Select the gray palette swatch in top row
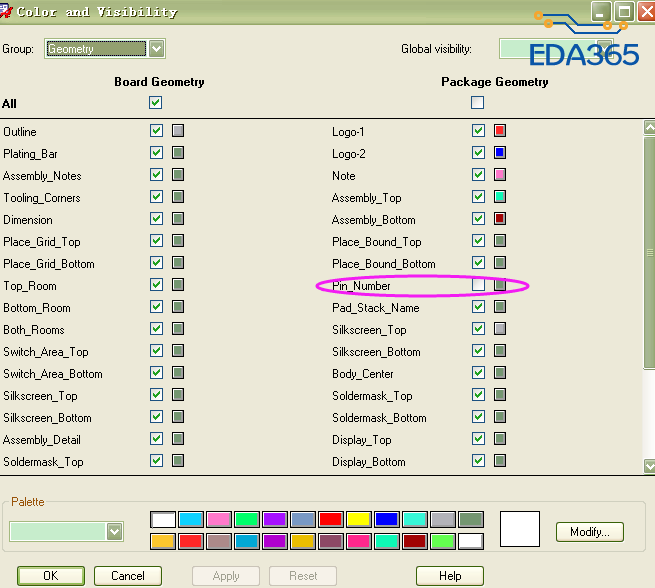 click(443, 520)
